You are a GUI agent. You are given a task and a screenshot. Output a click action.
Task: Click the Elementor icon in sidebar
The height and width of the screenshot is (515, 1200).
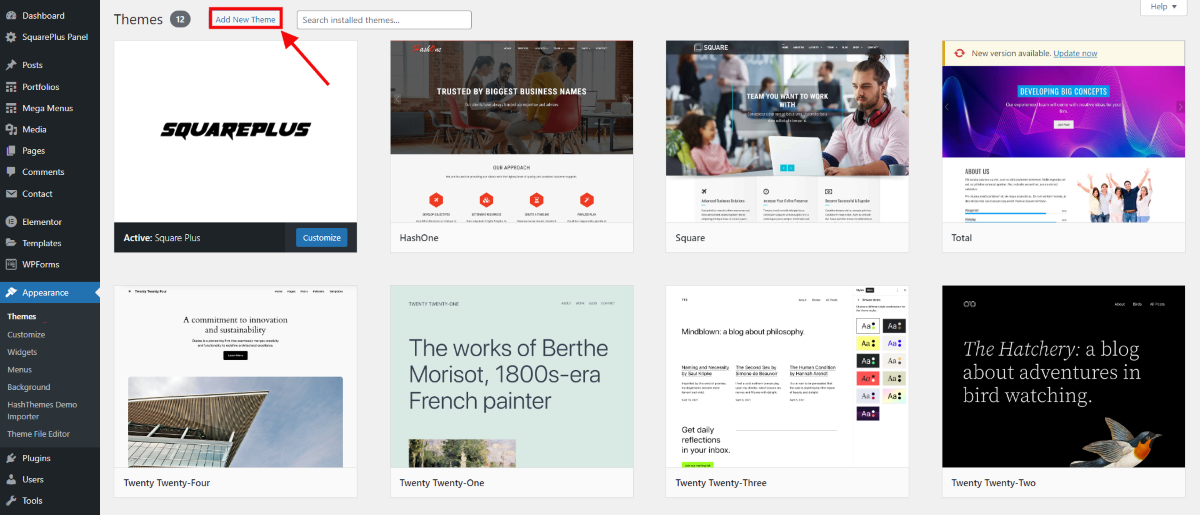(10, 222)
